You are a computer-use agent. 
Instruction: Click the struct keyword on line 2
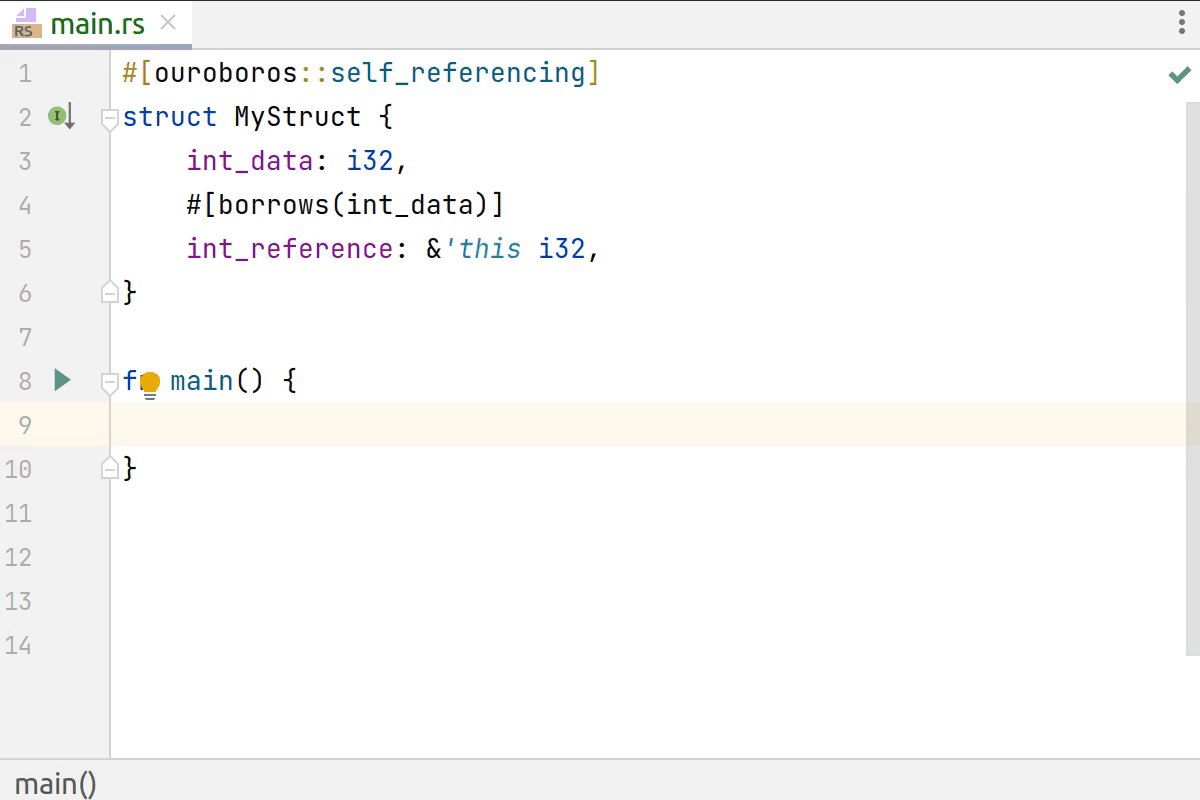click(x=170, y=117)
